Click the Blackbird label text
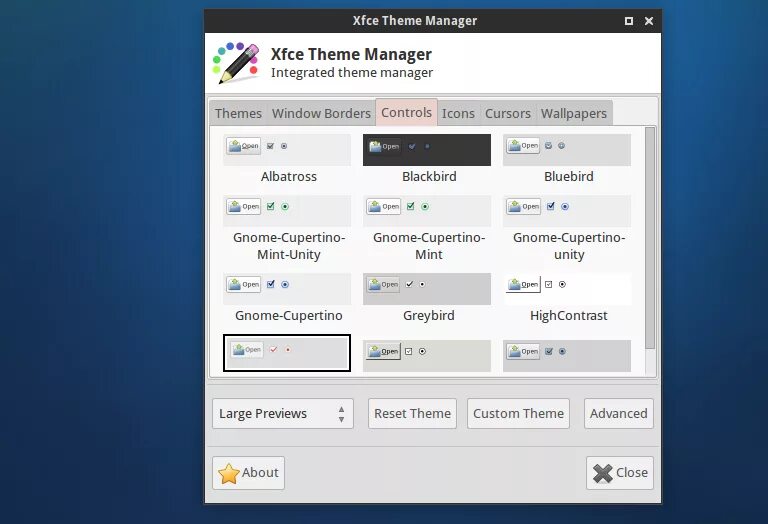This screenshot has width=768, height=524. point(429,176)
